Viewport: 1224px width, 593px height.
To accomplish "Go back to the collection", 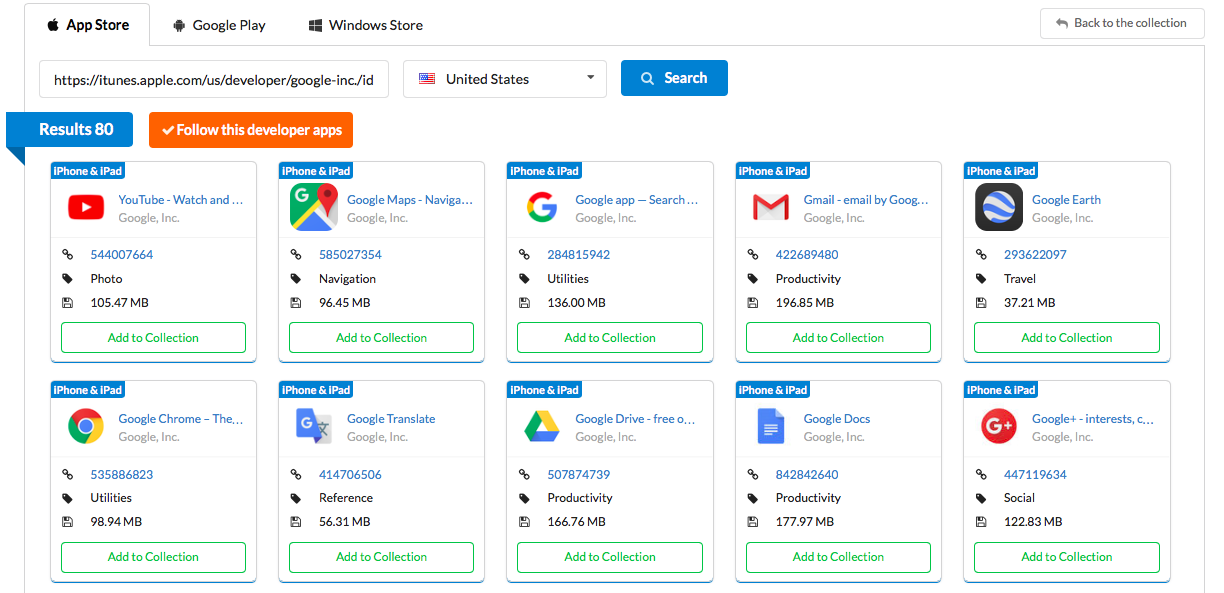I will pos(1121,23).
